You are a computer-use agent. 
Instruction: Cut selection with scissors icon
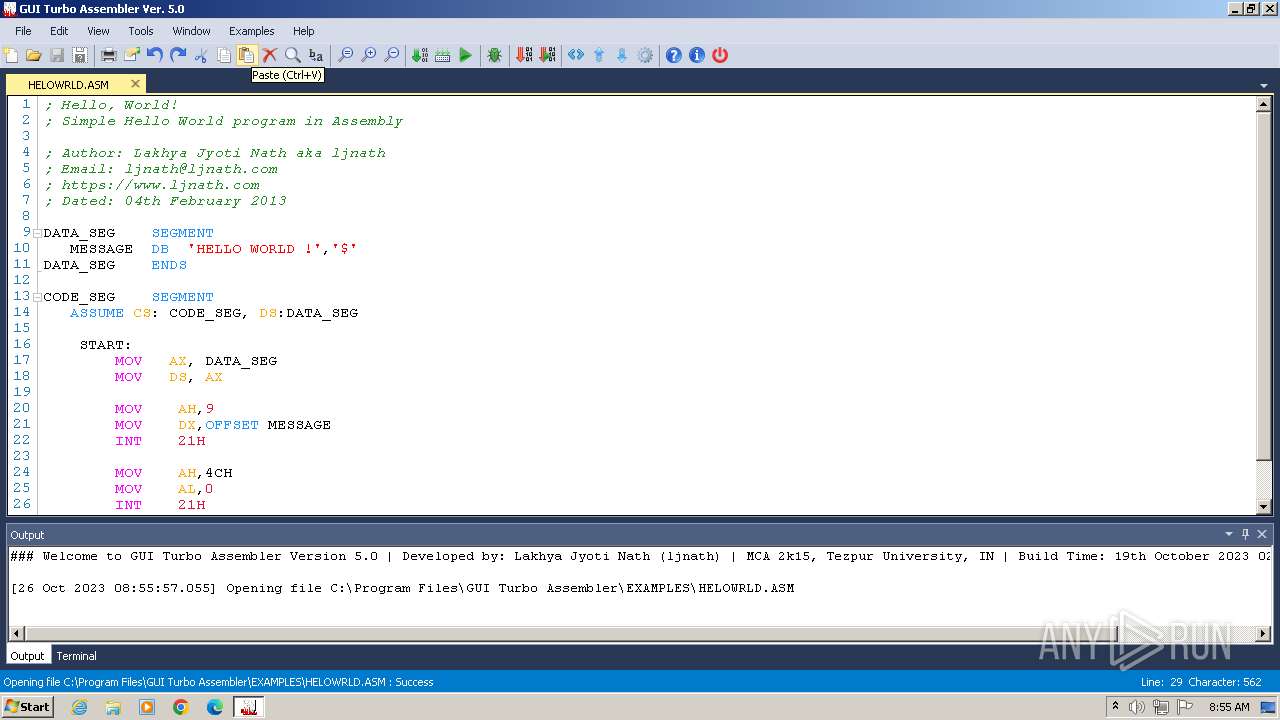pyautogui.click(x=201, y=55)
